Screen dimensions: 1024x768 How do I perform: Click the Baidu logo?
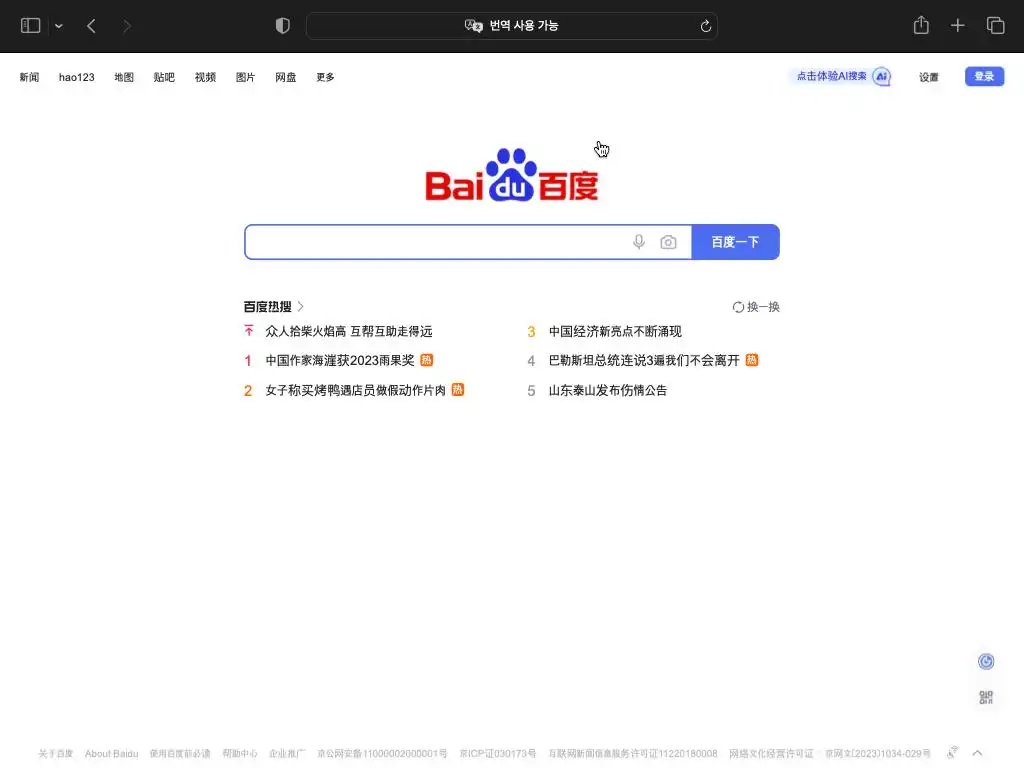pyautogui.click(x=511, y=175)
